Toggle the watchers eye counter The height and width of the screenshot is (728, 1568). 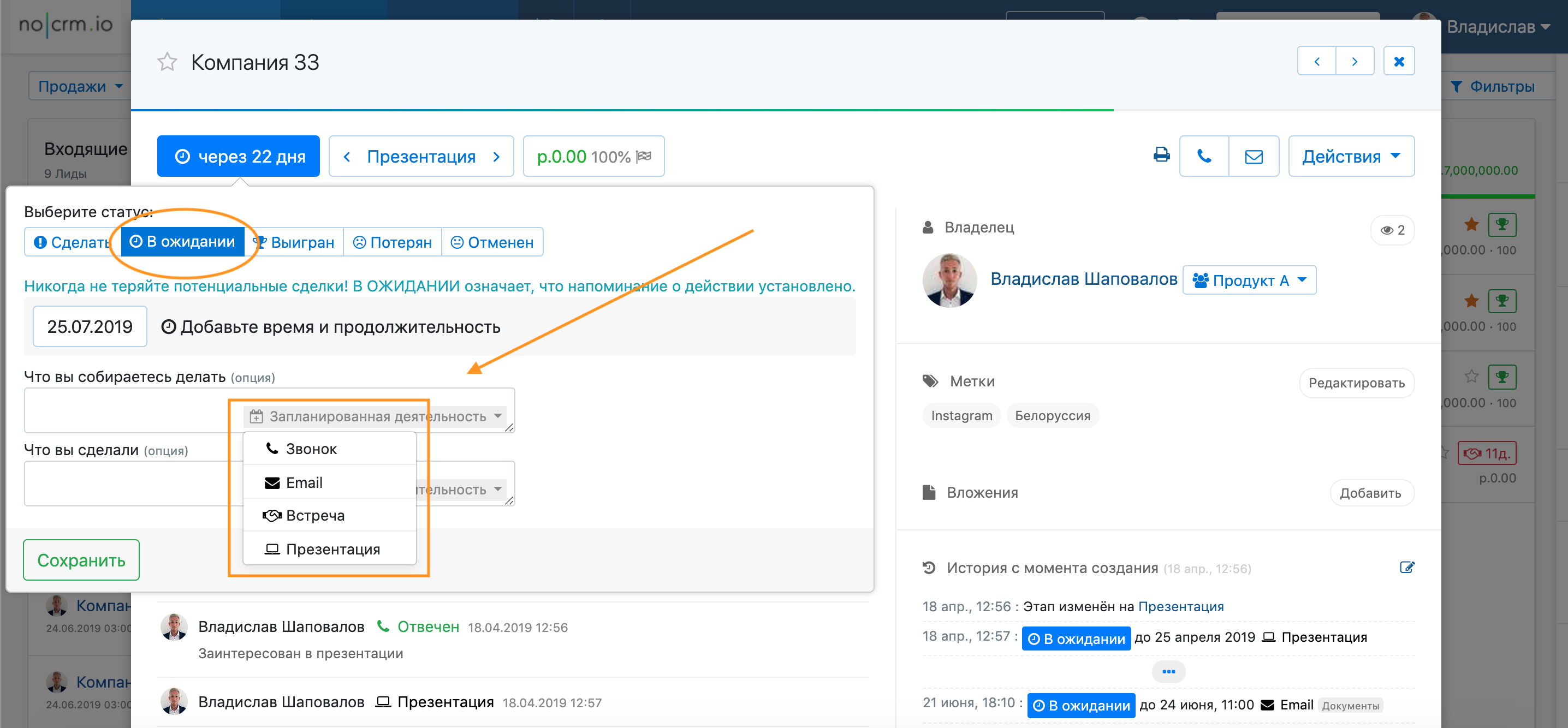(1392, 230)
